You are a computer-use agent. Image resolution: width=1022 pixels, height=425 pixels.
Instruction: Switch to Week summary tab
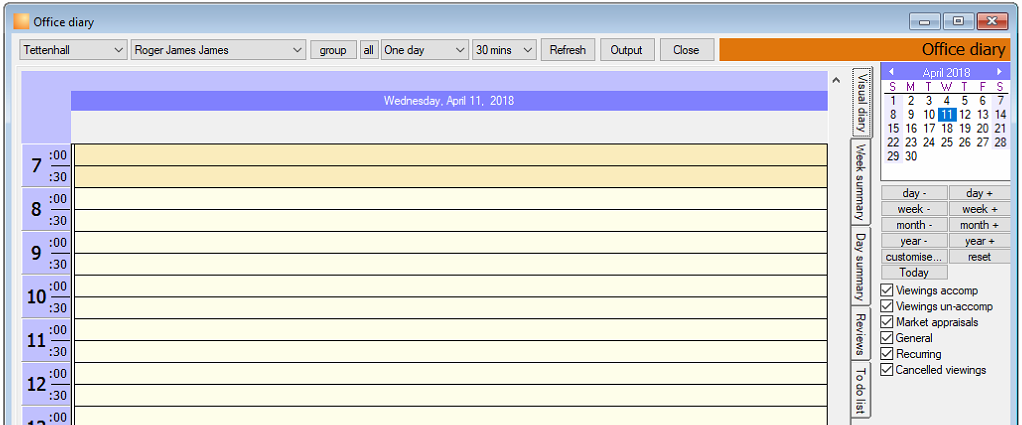[861, 182]
